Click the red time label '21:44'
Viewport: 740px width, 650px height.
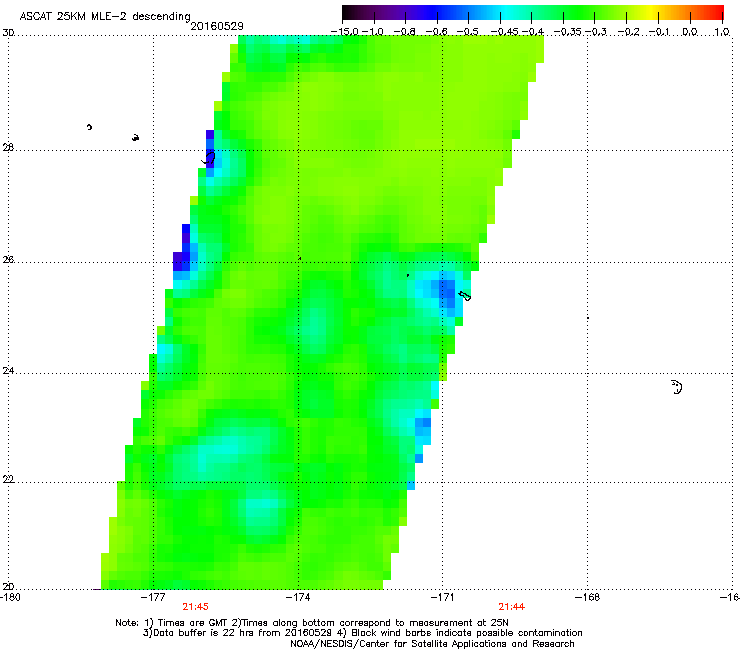pos(512,607)
